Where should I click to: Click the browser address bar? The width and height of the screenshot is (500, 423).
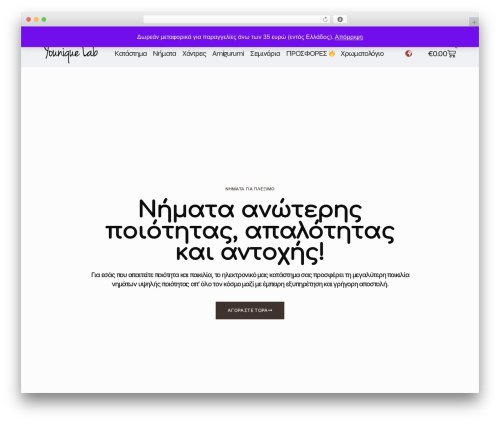pyautogui.click(x=237, y=19)
